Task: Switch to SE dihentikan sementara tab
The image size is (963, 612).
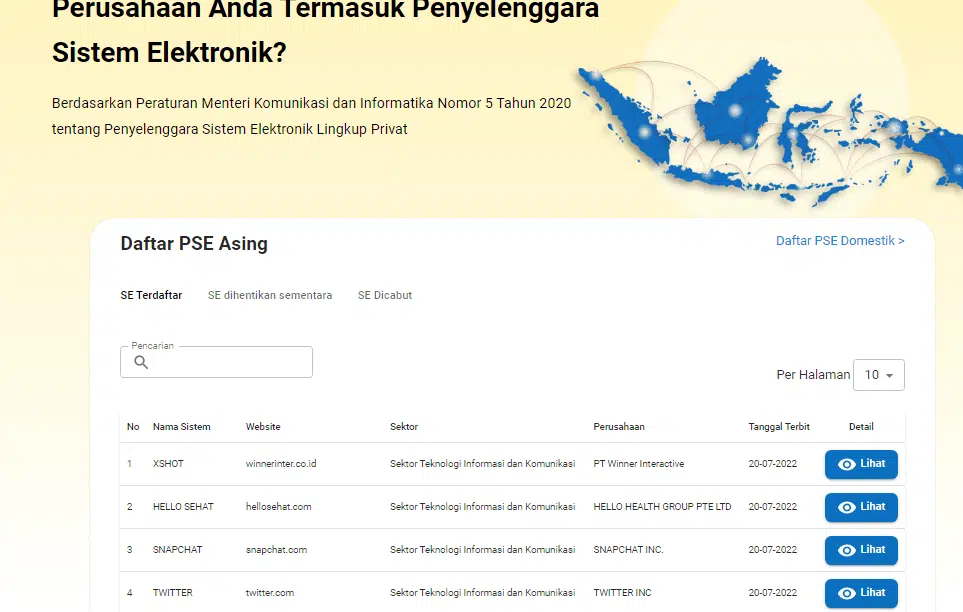Action: pos(270,295)
